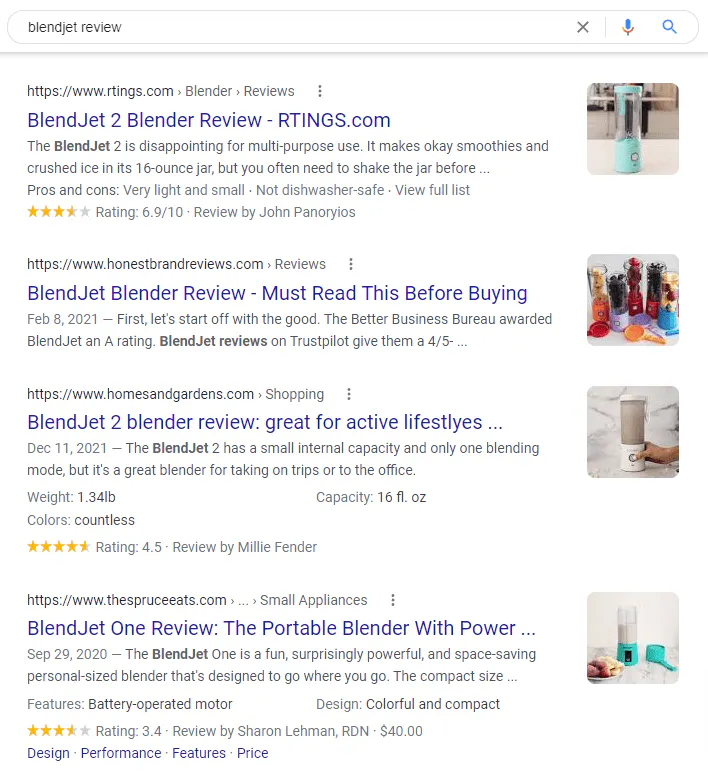Viewport: 708px width, 773px height.
Task: Click the colorful blenders thumbnail for honestbrandreviews
Action: coord(632,300)
